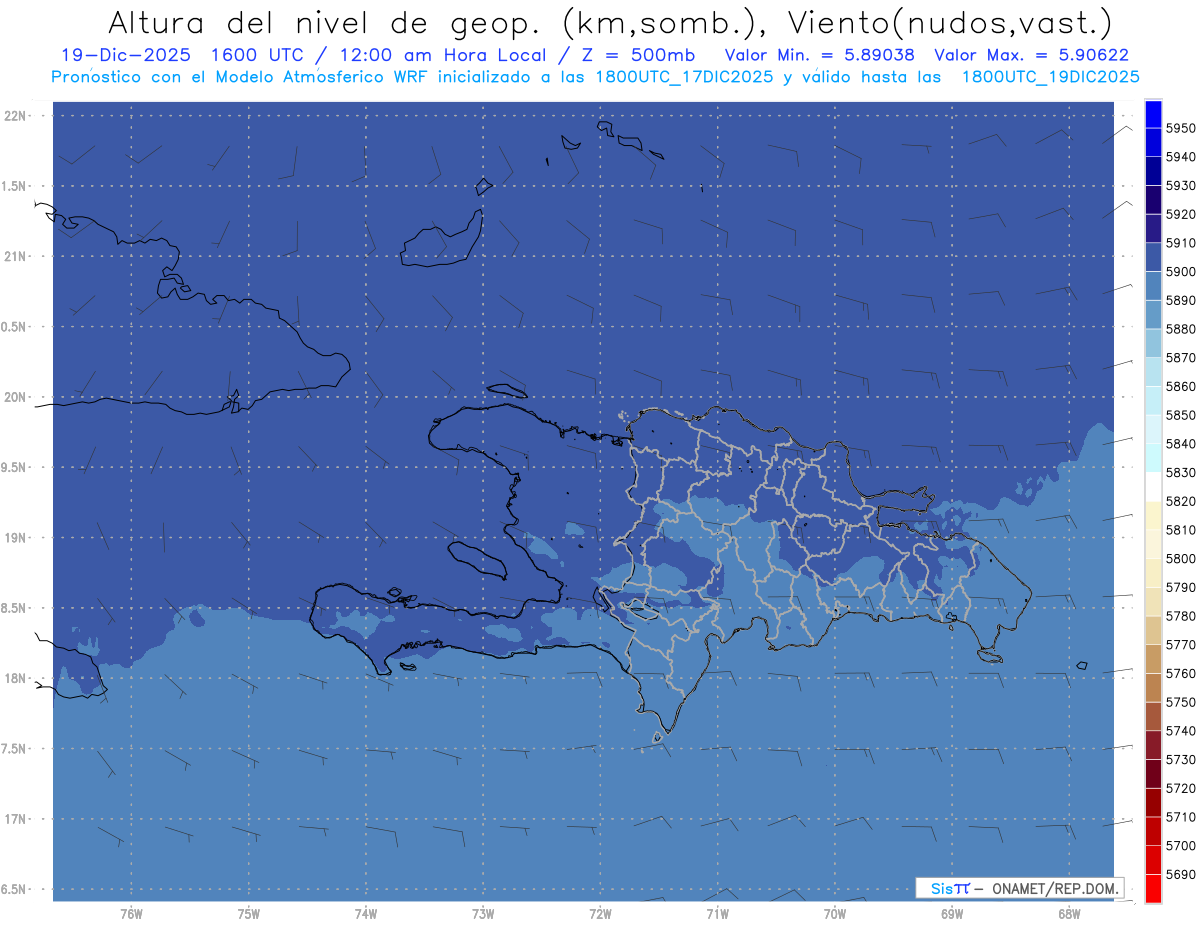
Task: Pick the swatch between 5890 and 5900
Action: click(1153, 286)
